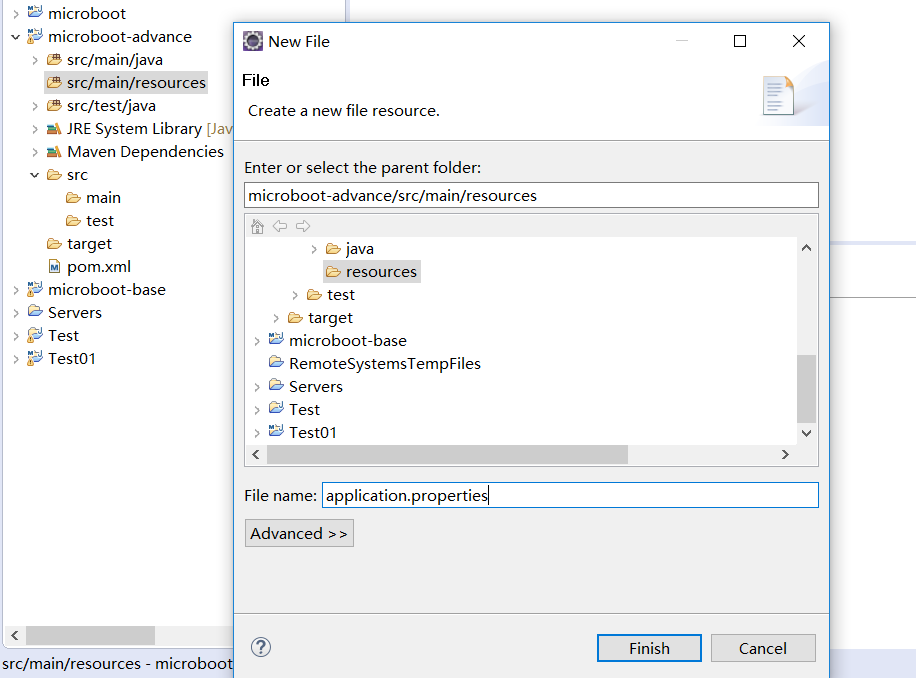Expand the target folder in dialog tree
Screen dimensions: 916x678
(x=276, y=318)
